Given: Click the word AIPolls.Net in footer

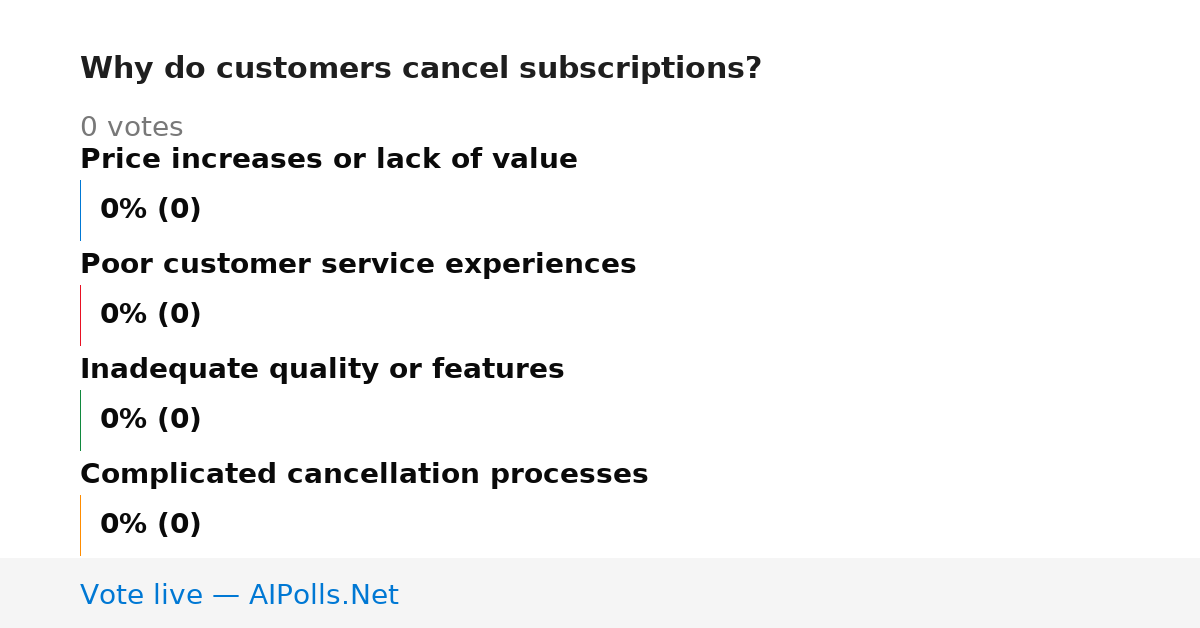Looking at the screenshot, I should click(323, 595).
